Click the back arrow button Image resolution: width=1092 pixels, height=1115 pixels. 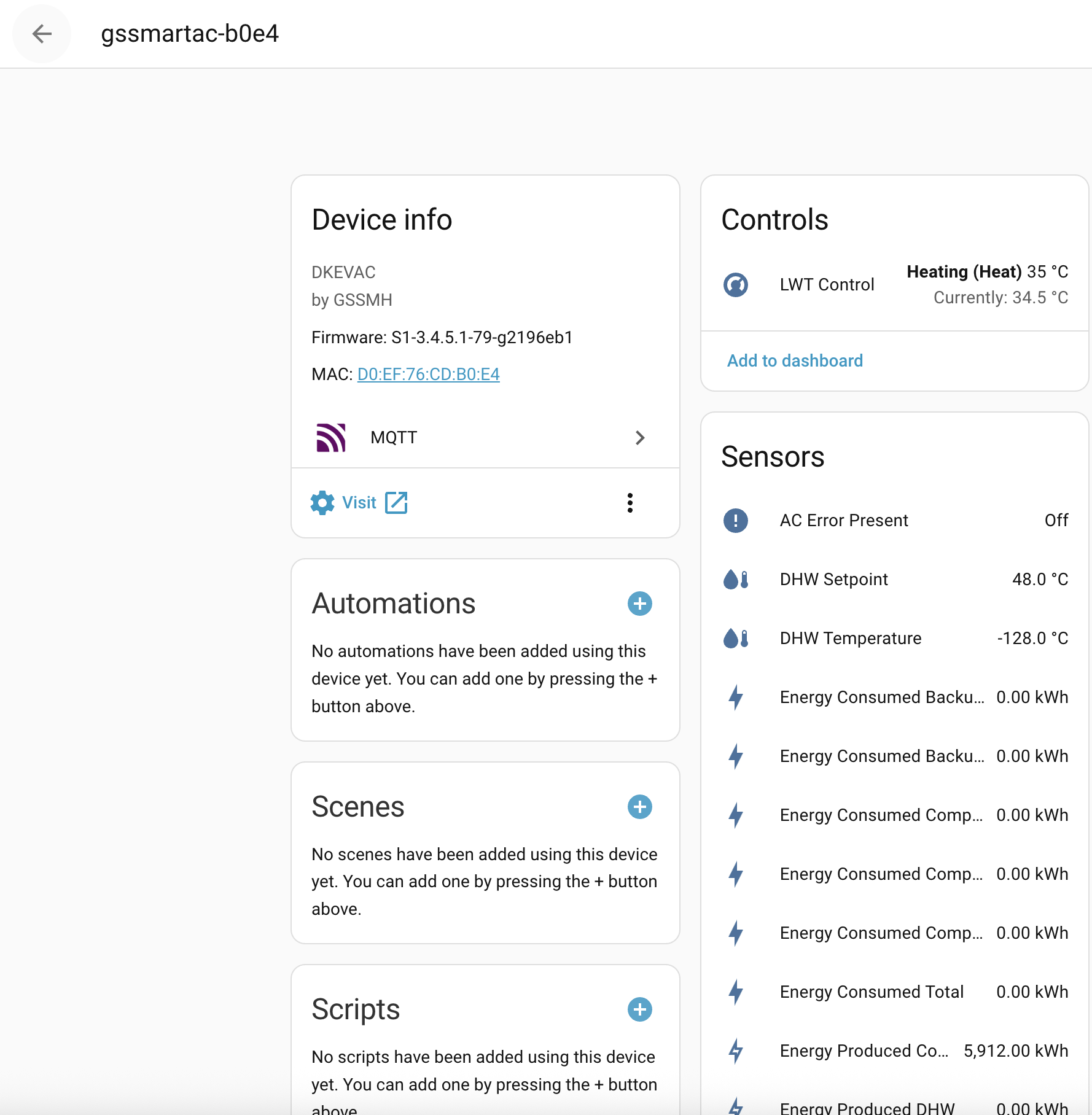pyautogui.click(x=42, y=34)
